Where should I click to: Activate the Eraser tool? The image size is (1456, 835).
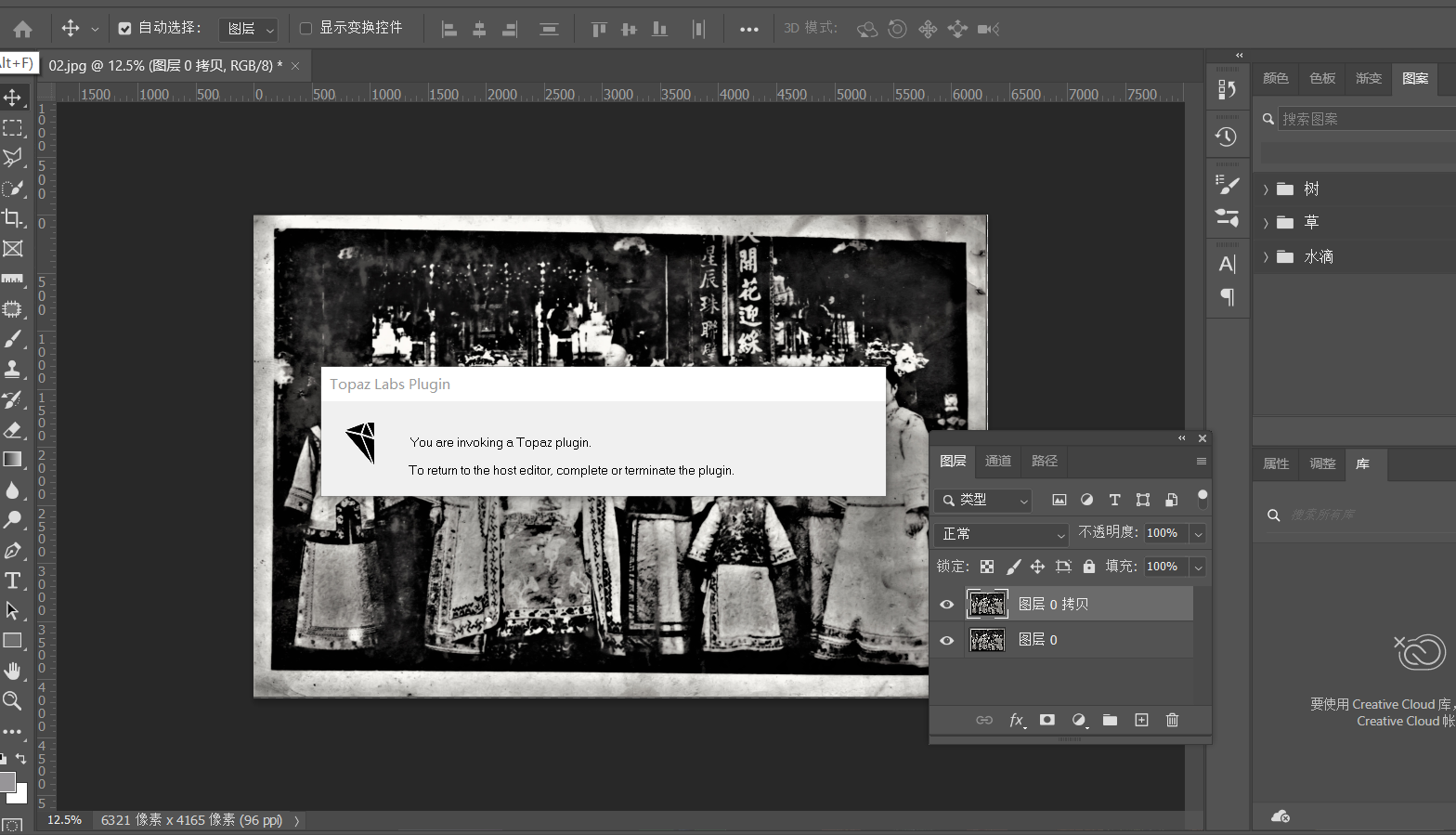pos(13,430)
